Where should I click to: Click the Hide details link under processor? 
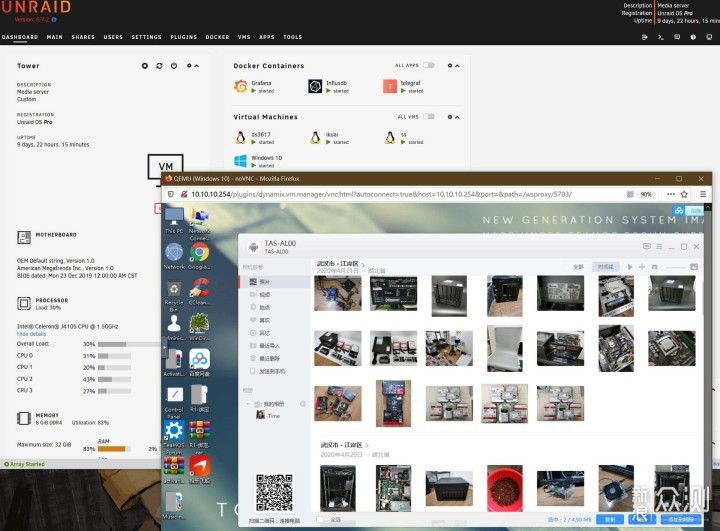[32, 334]
